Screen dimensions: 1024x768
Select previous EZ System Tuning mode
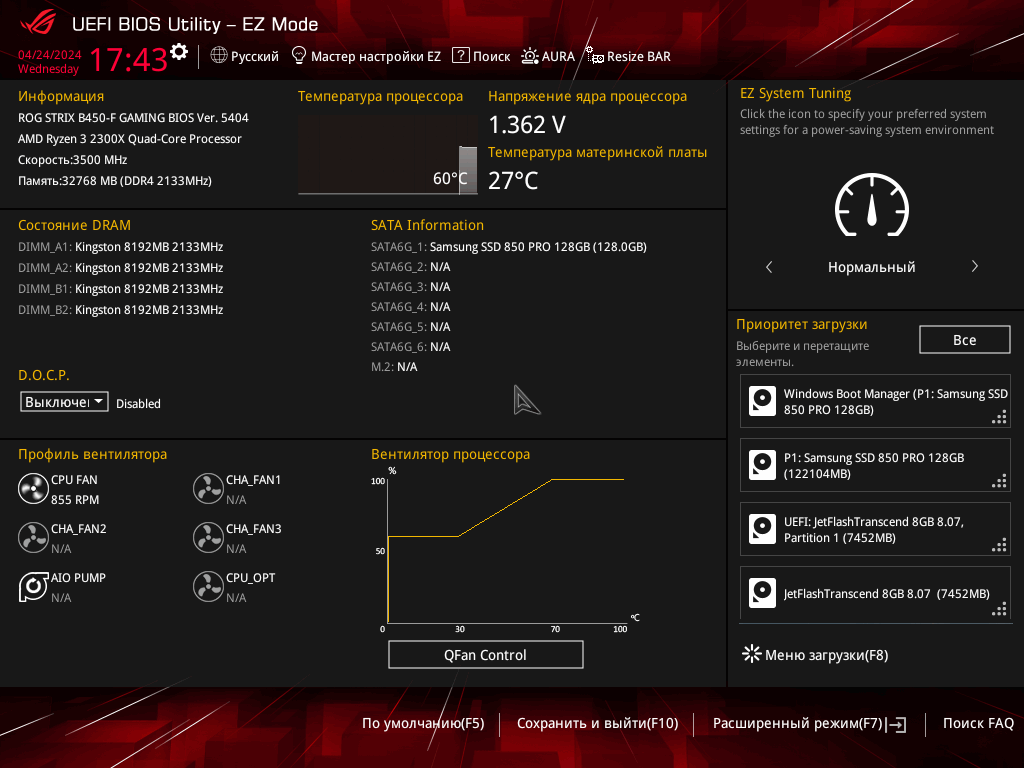tap(769, 266)
